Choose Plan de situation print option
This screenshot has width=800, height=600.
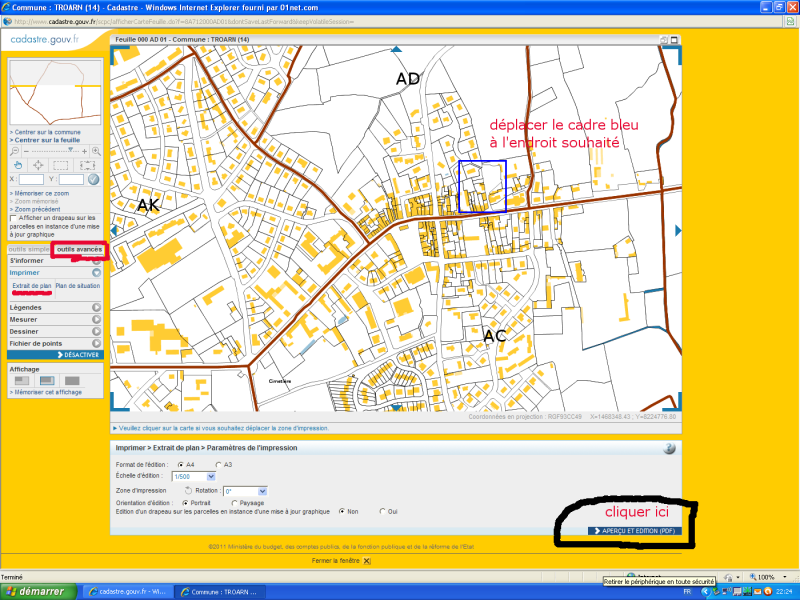(x=78, y=286)
